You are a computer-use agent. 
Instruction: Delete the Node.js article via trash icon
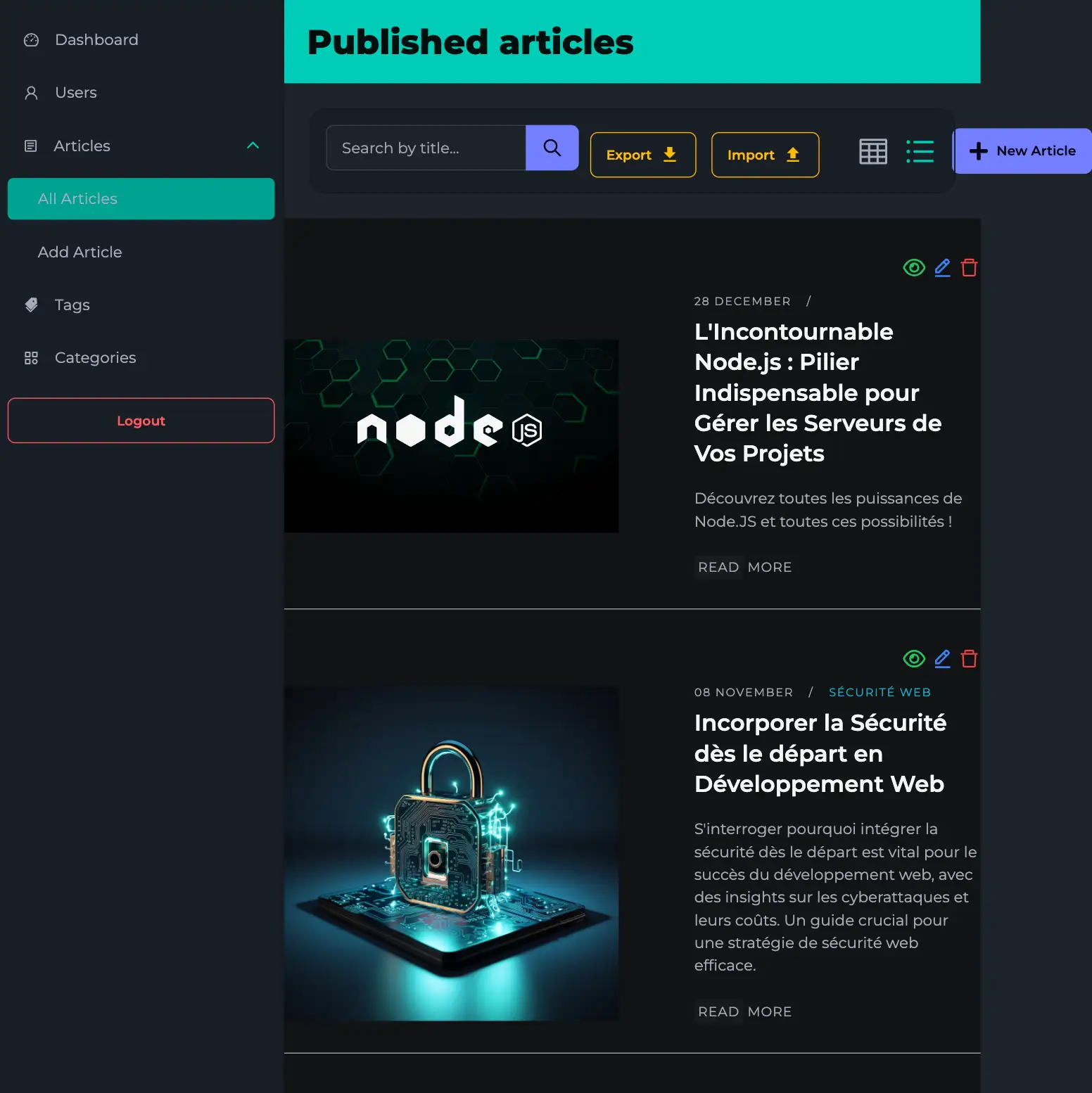969,267
